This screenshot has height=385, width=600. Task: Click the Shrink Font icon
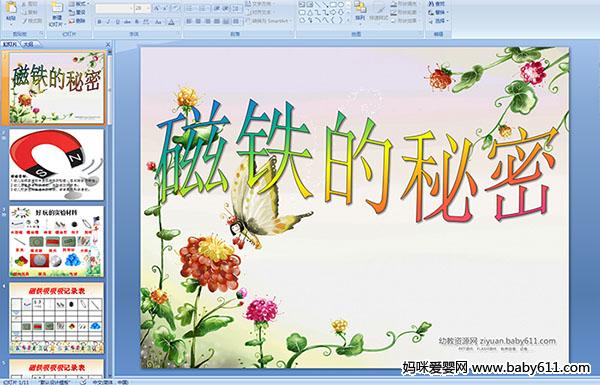pos(166,8)
